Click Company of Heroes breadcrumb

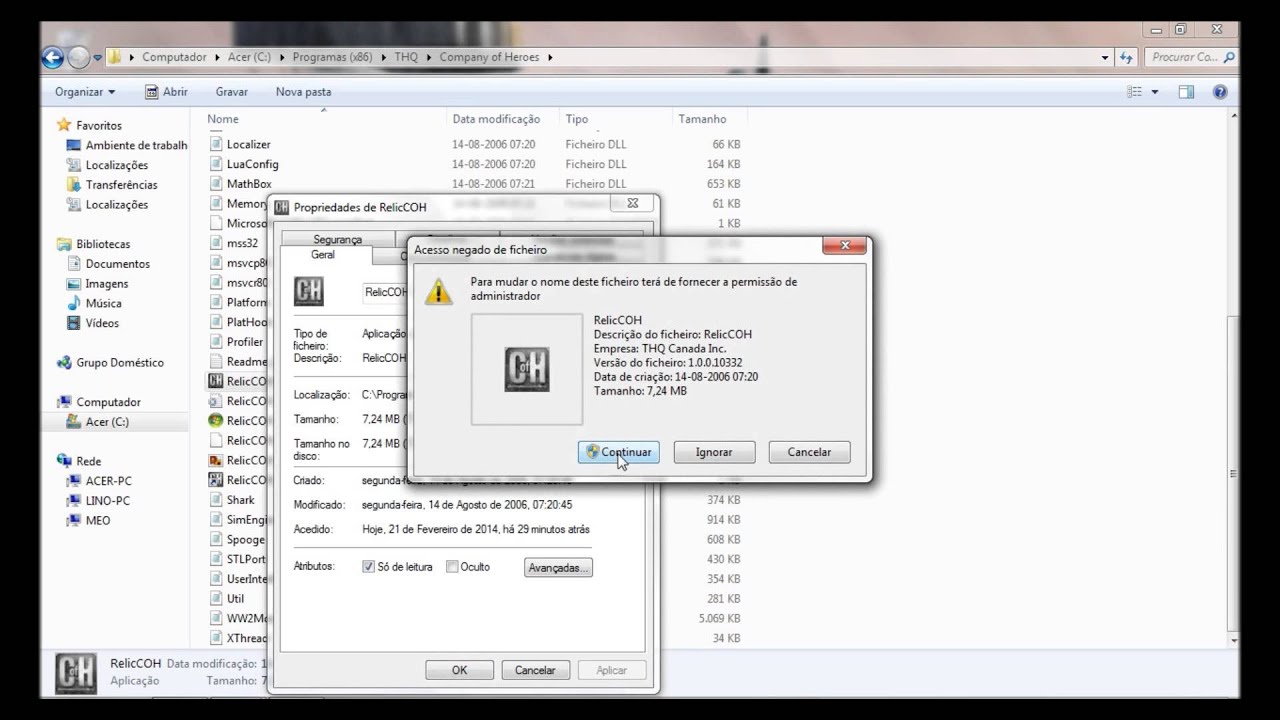tap(491, 57)
